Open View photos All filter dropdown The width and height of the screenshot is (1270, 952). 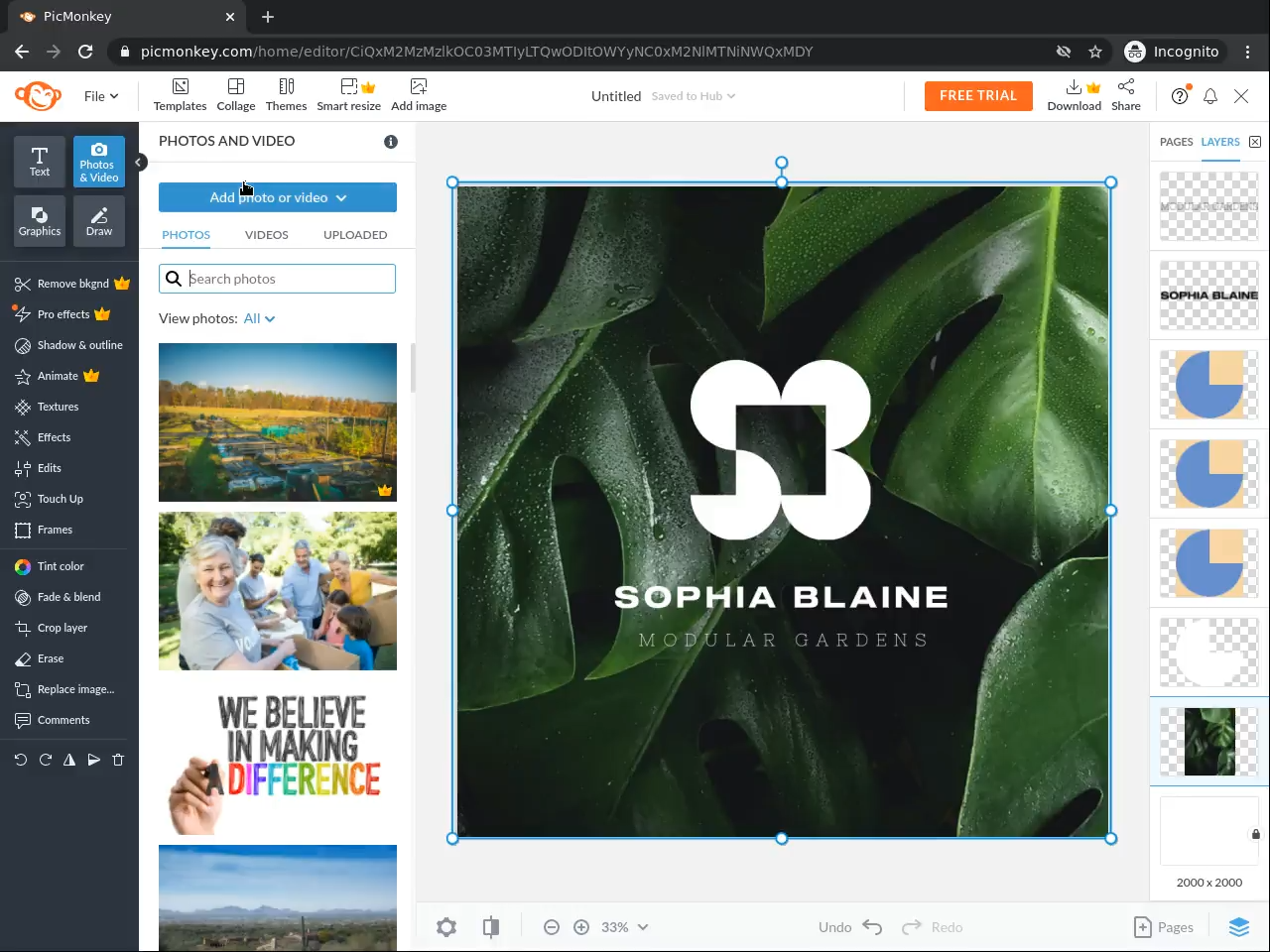coord(259,318)
